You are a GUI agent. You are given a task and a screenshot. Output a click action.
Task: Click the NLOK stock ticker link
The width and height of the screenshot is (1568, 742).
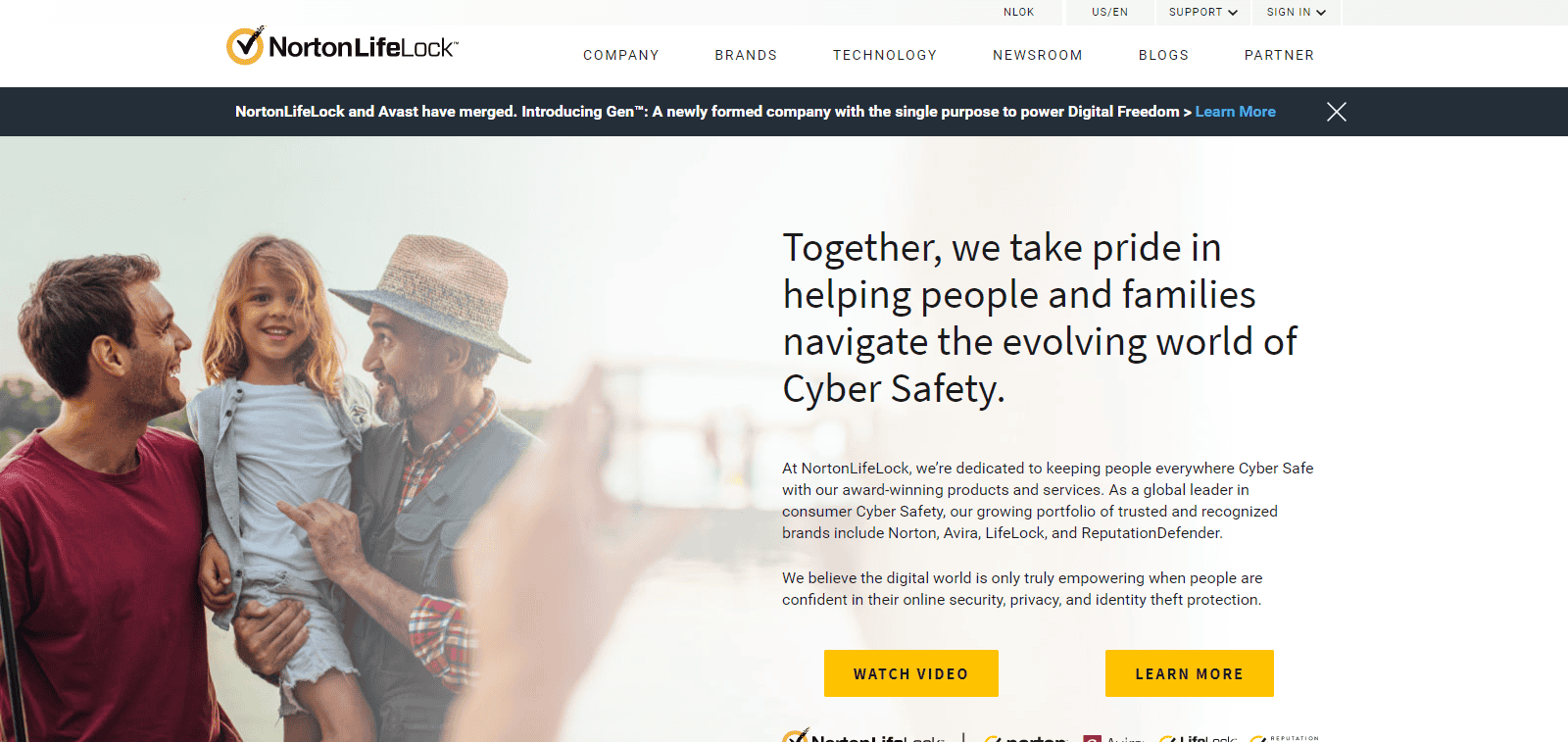(1018, 12)
